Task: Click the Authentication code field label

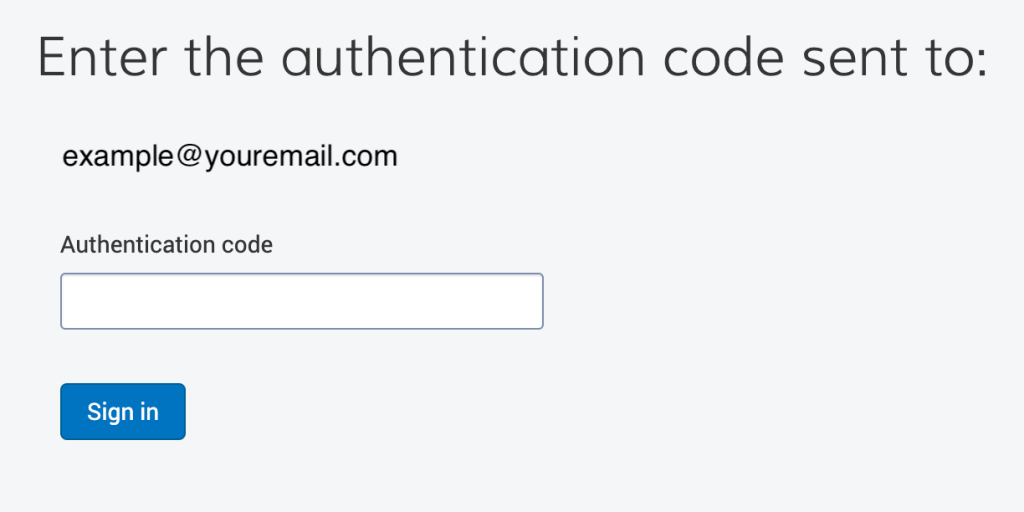Action: click(x=167, y=245)
